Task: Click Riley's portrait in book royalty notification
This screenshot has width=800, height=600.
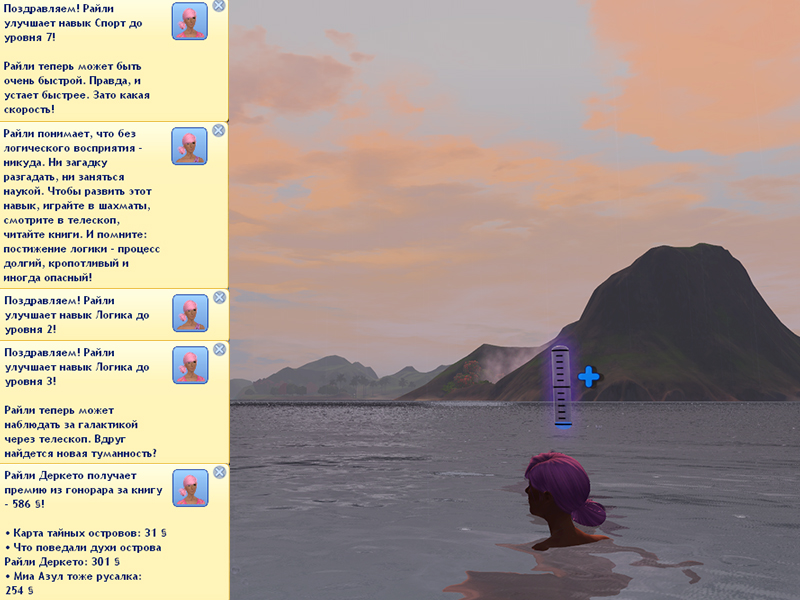Action: 190,488
